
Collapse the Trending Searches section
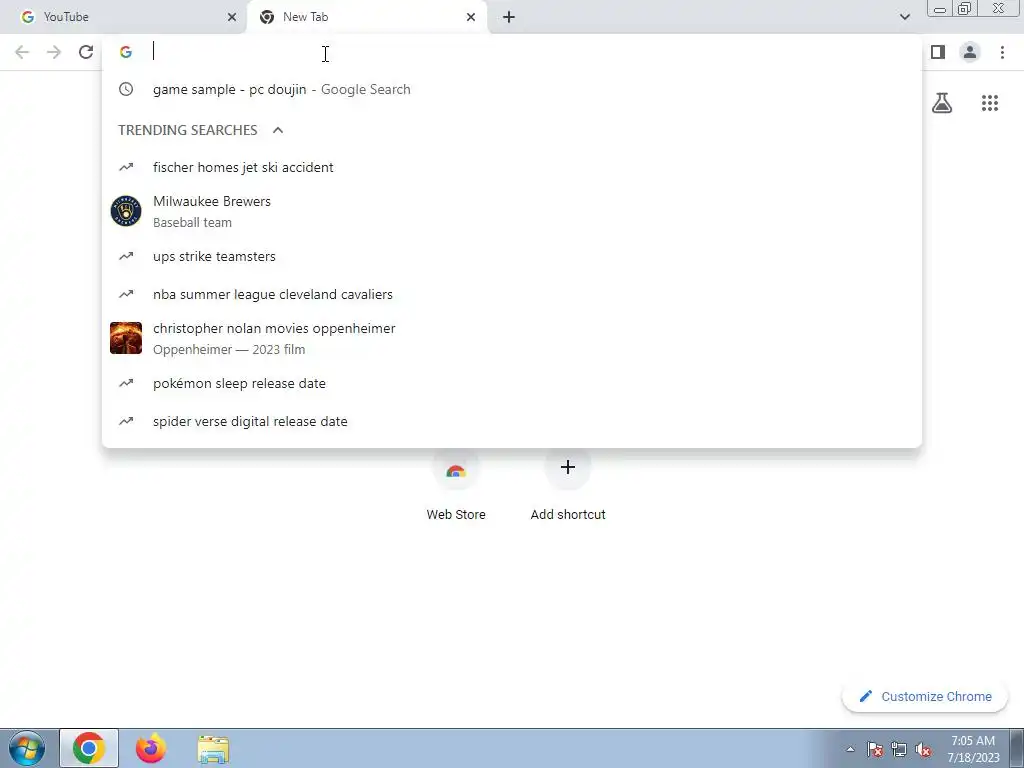tap(278, 130)
